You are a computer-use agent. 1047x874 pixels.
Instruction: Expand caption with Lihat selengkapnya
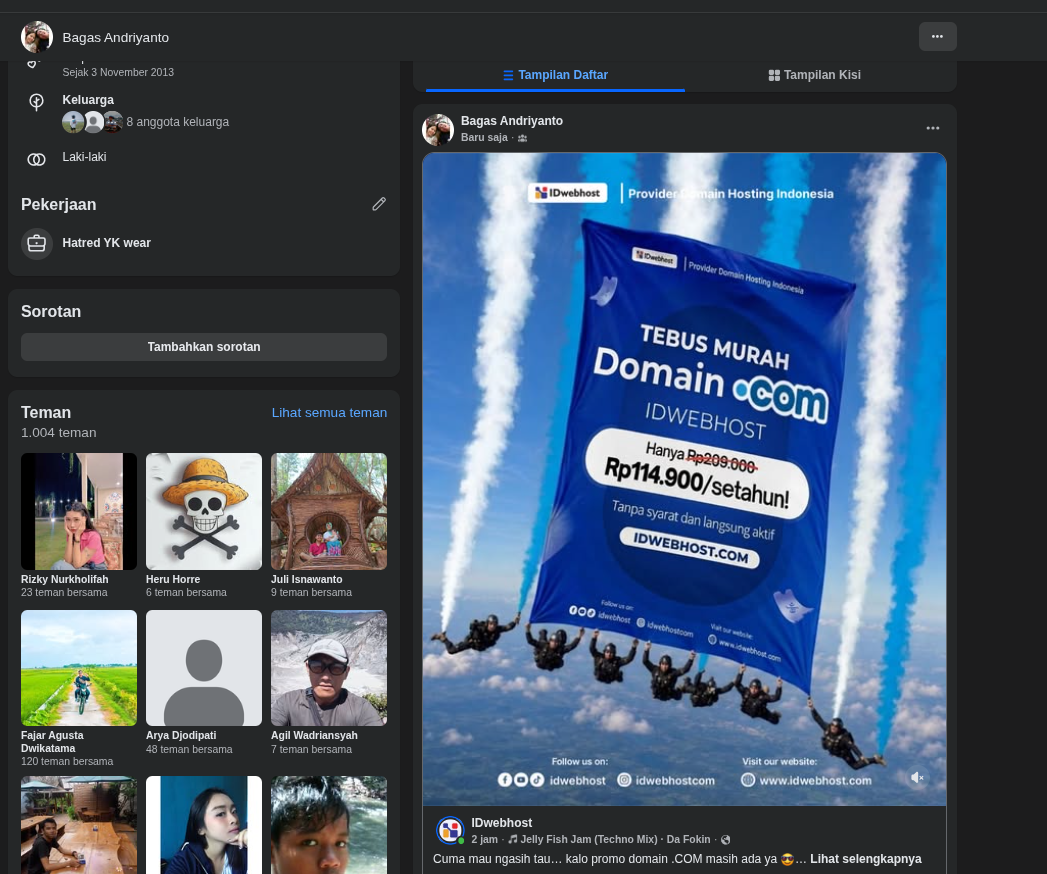(865, 859)
